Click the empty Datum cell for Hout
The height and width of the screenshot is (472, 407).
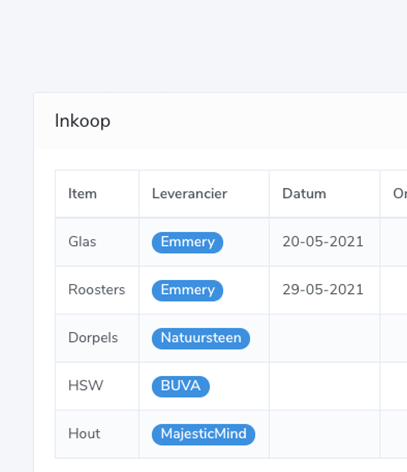(324, 434)
